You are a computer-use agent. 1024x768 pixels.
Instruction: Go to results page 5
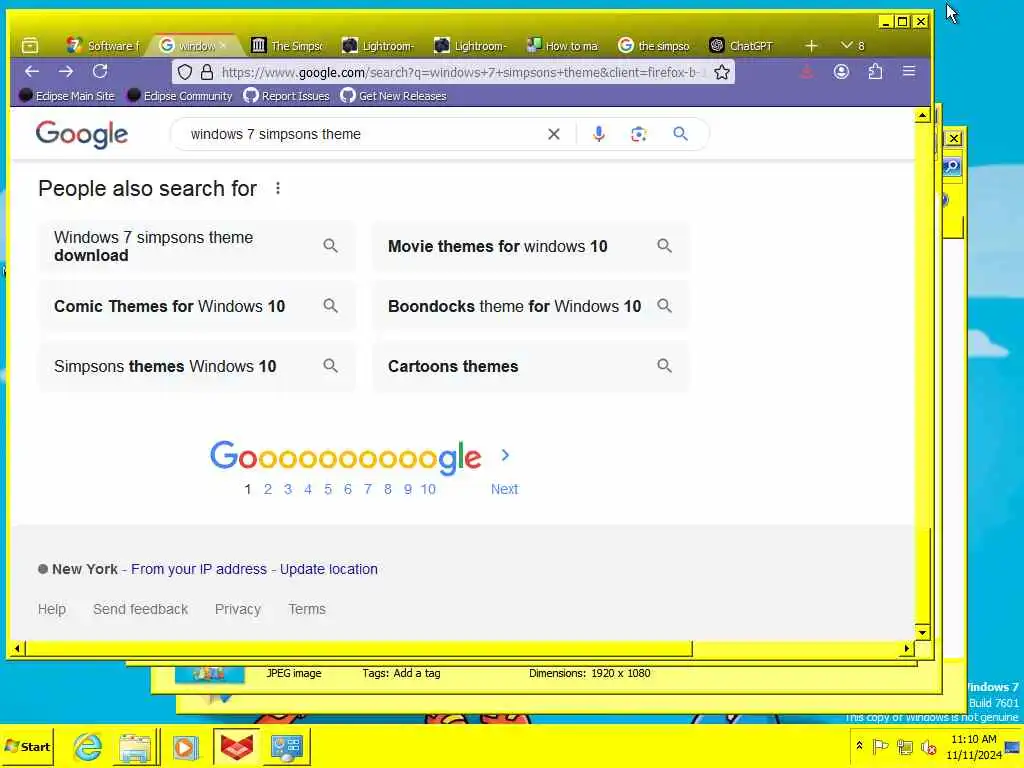[328, 489]
